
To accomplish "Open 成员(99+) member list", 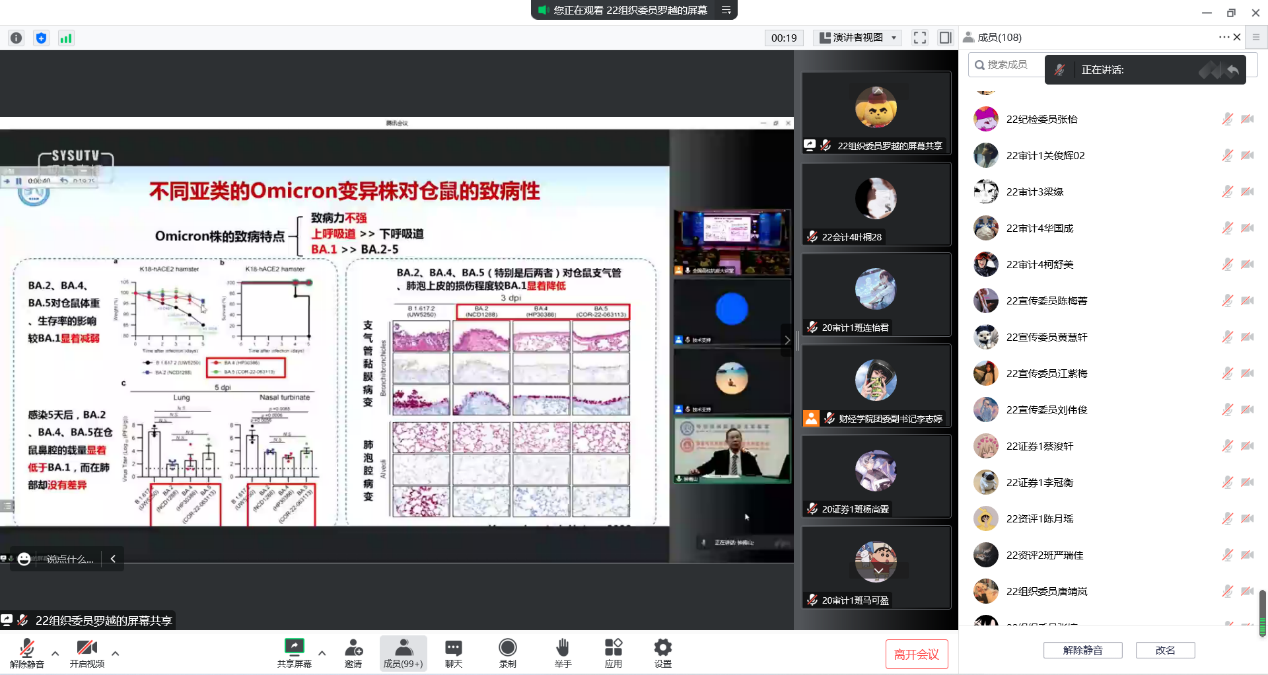I will coord(404,651).
